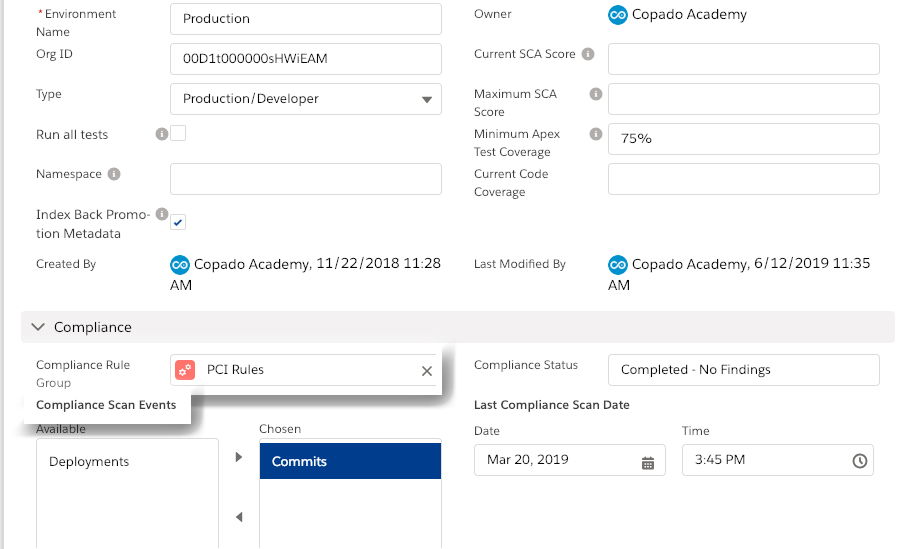Screen dimensions: 909x549
Task: Uncheck Index Back Promotion Metadata checkbox
Action: tap(178, 222)
